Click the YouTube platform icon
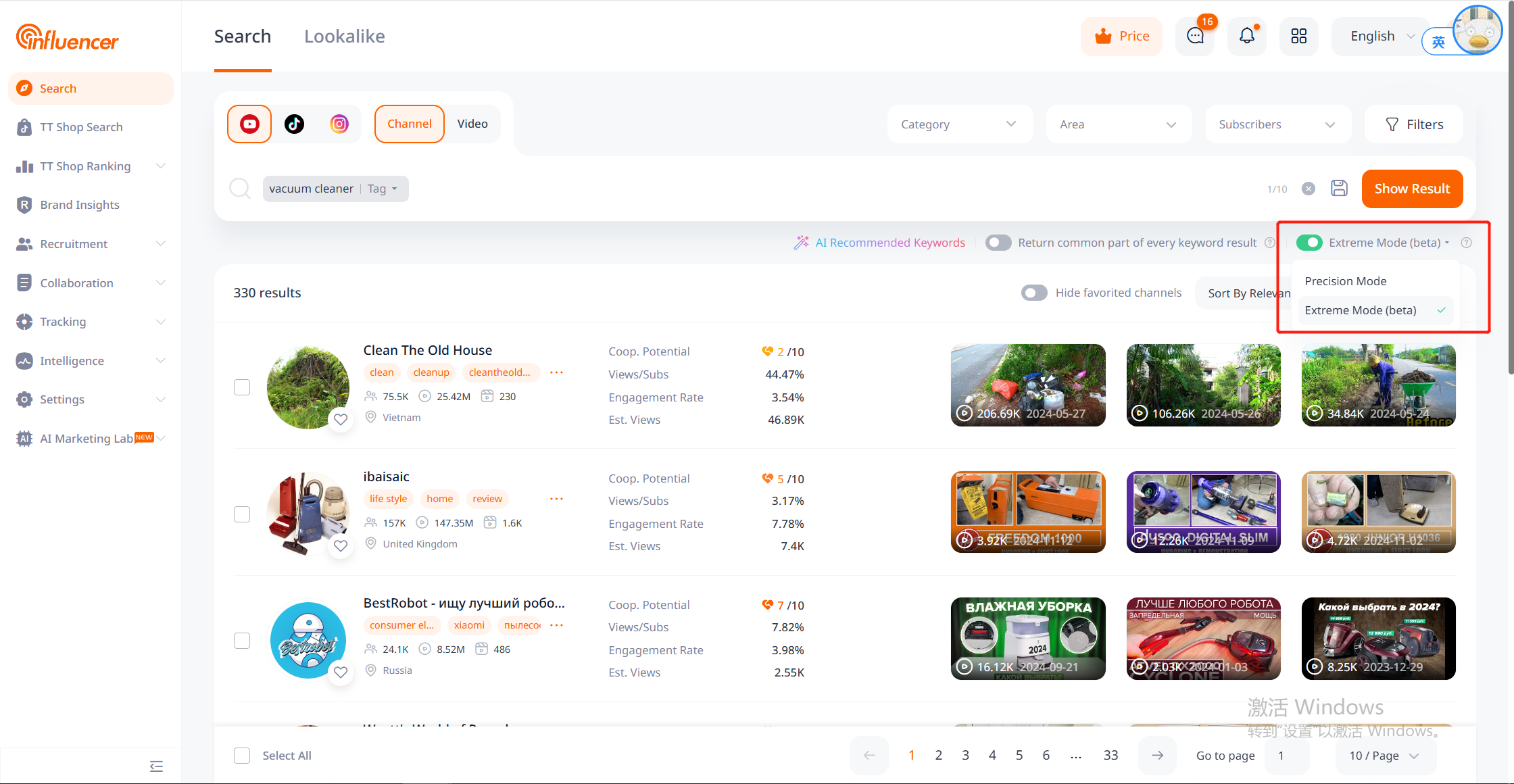 pos(249,124)
